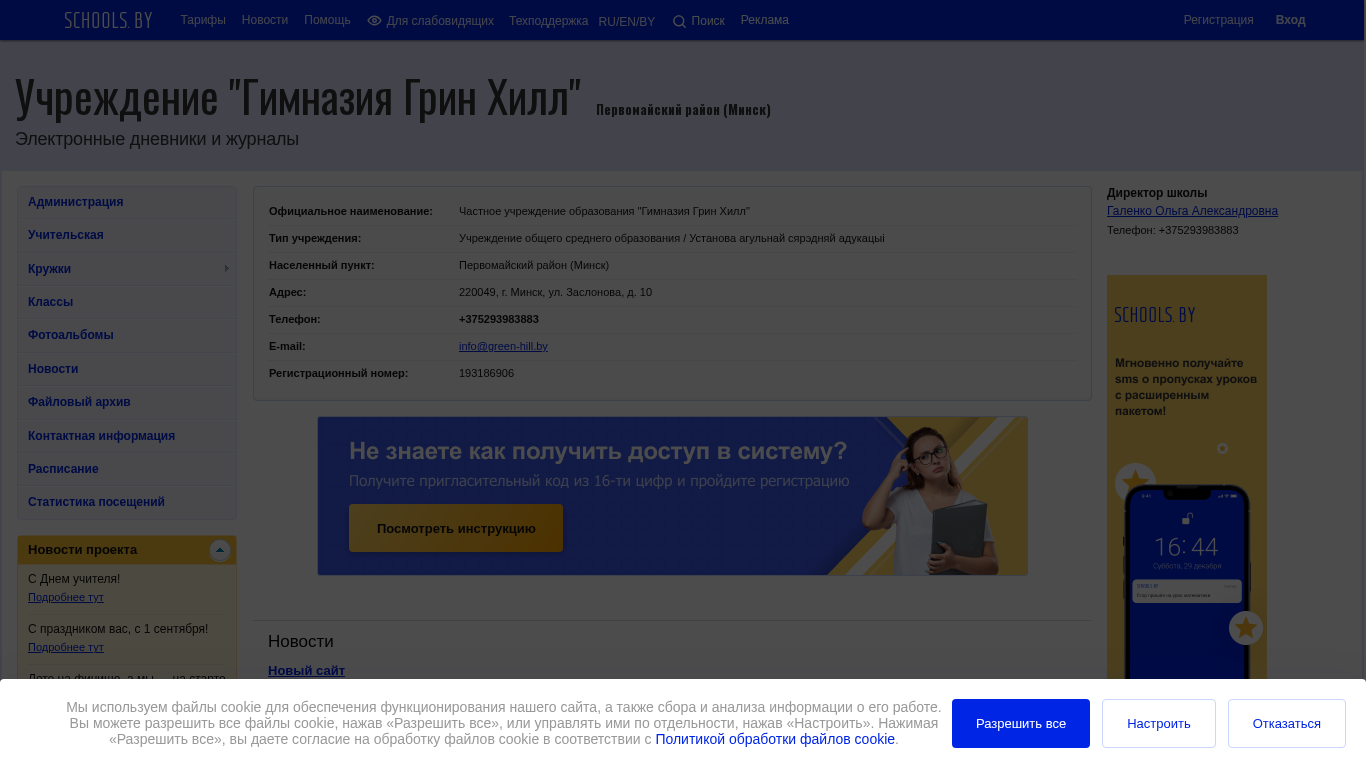Open Статистика посещений in the sidebar

point(127,502)
